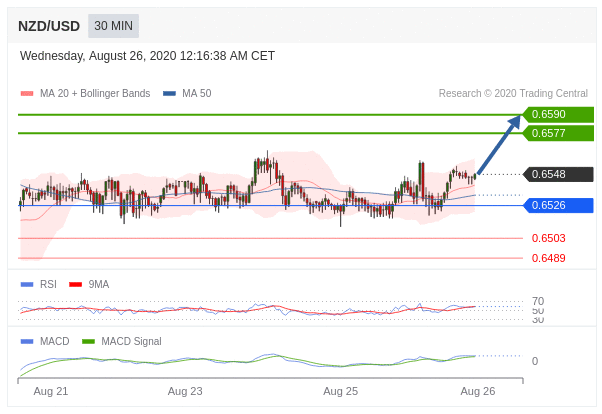The width and height of the screenshot is (602, 414).
Task: Click the MACD zero axis label
Action: pos(535,361)
